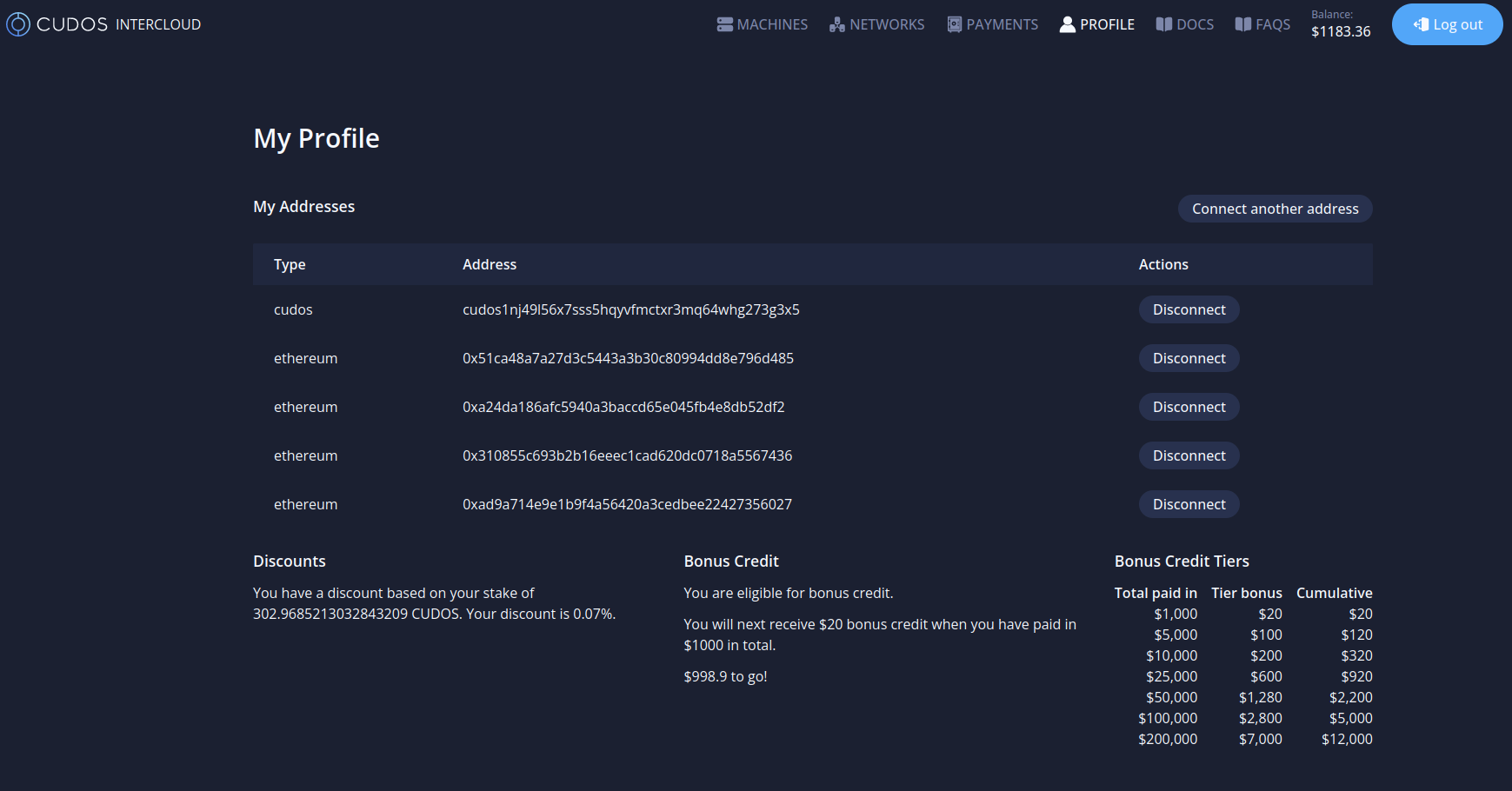Select the PROFILE nav item

[1097, 24]
